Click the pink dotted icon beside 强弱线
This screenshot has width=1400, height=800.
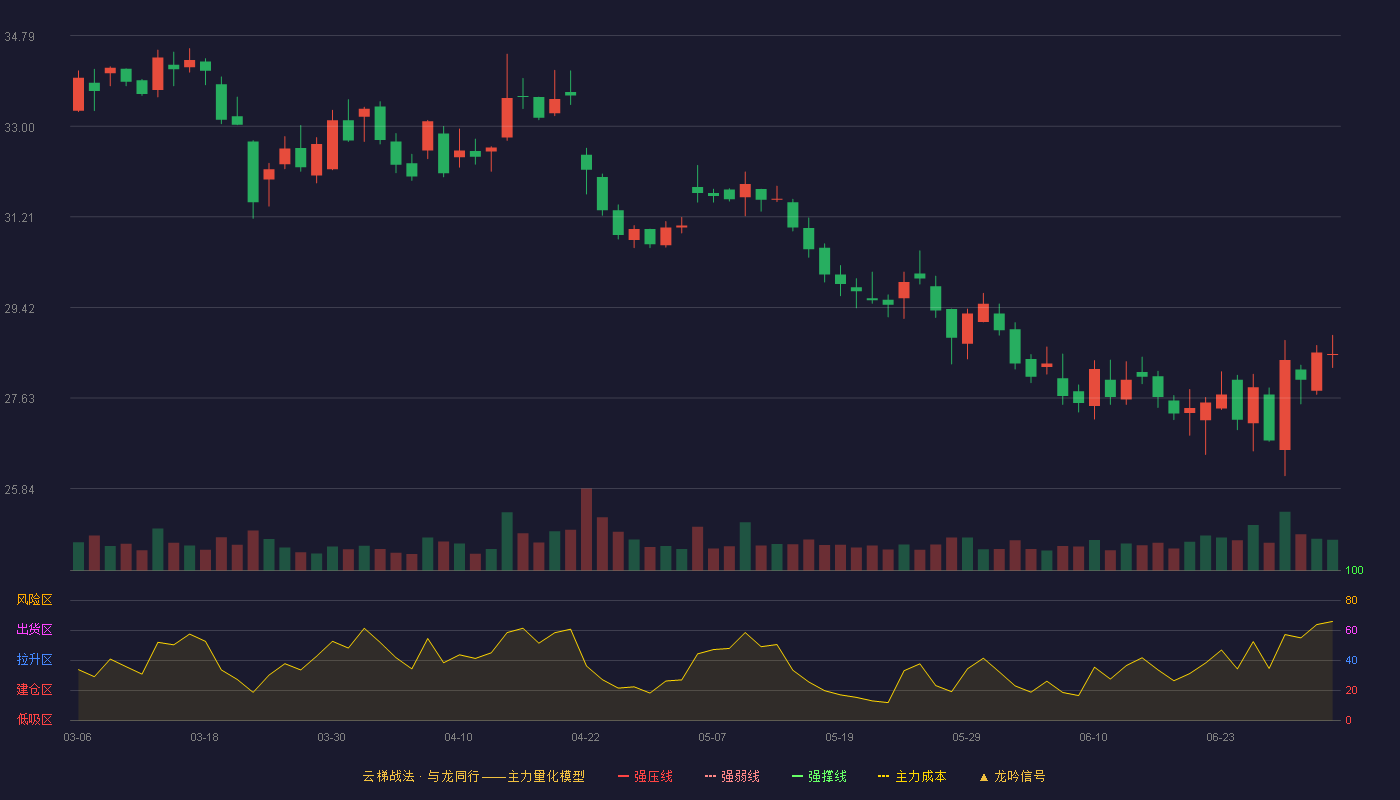click(710, 776)
